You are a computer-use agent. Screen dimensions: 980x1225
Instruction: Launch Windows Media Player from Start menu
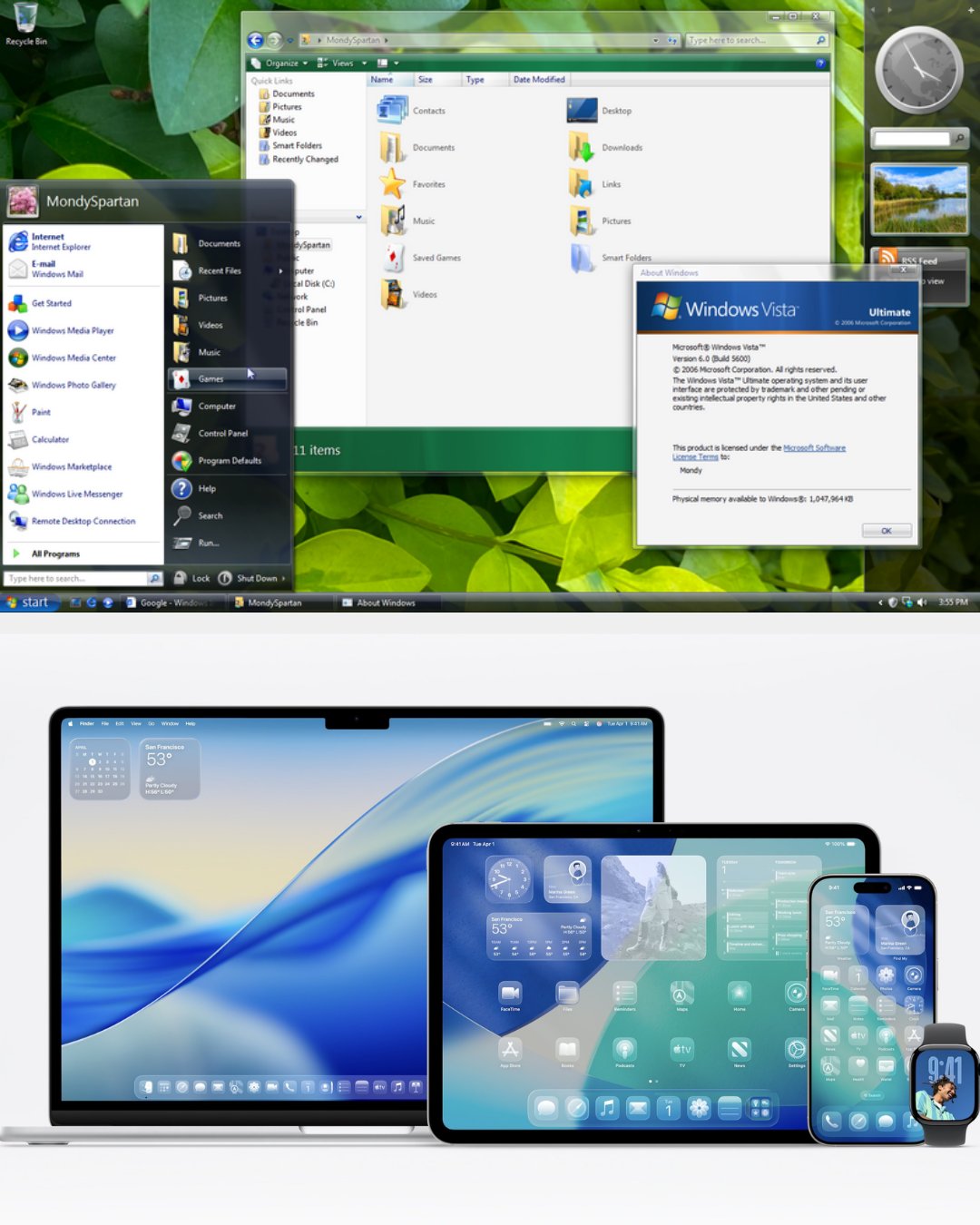coord(61,330)
